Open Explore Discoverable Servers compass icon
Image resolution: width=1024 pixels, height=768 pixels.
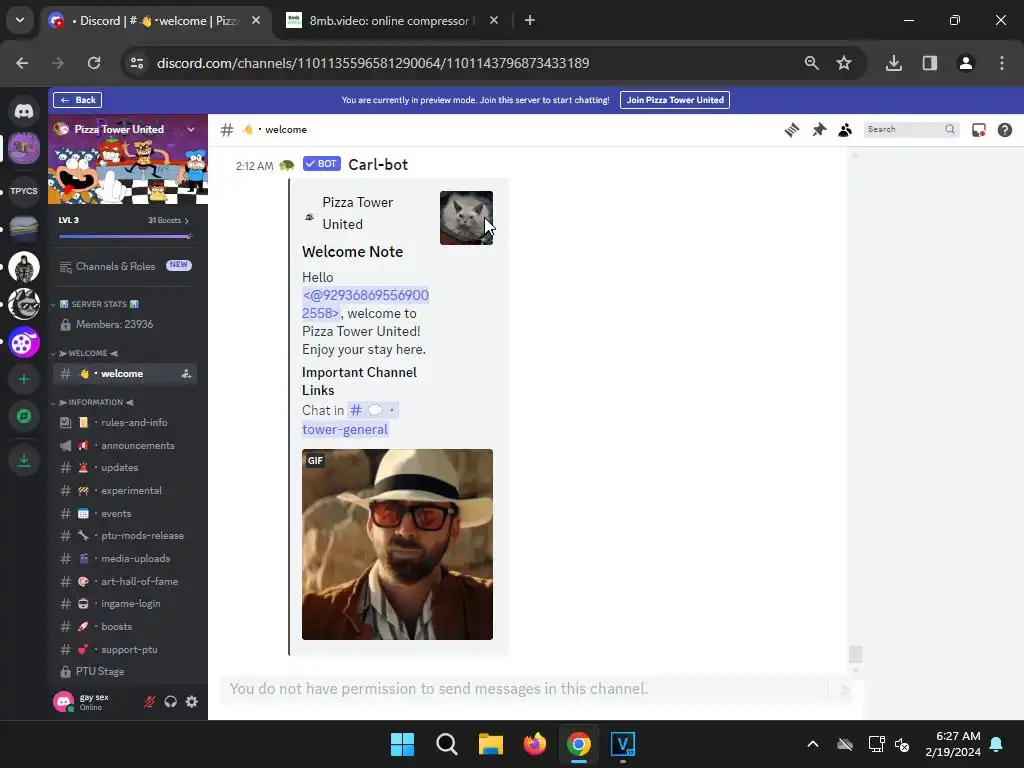click(x=24, y=416)
